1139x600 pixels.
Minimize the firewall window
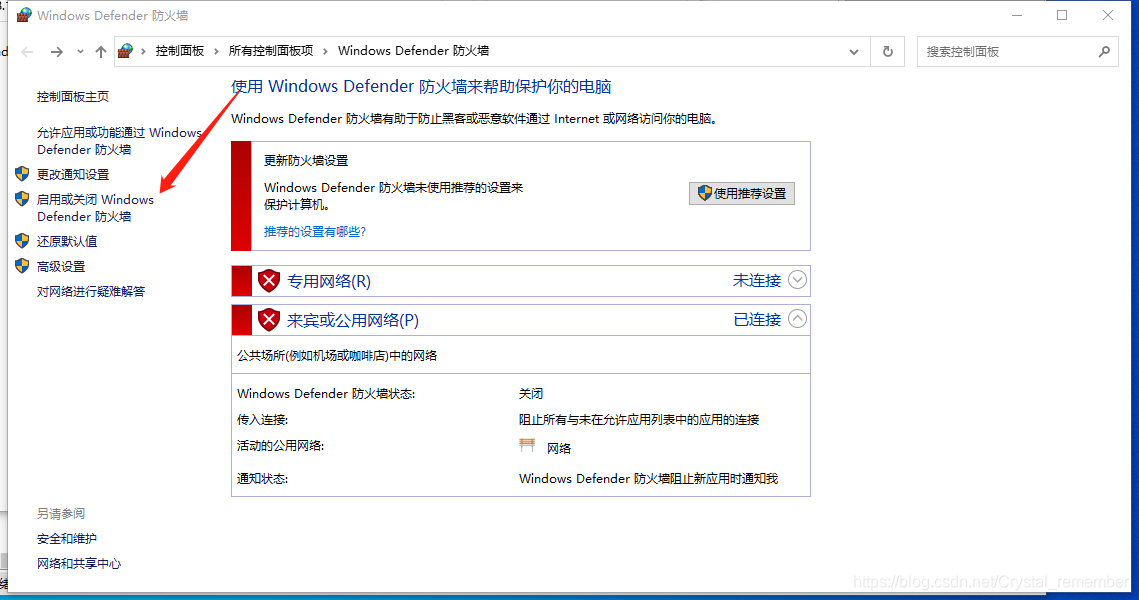tap(1017, 15)
